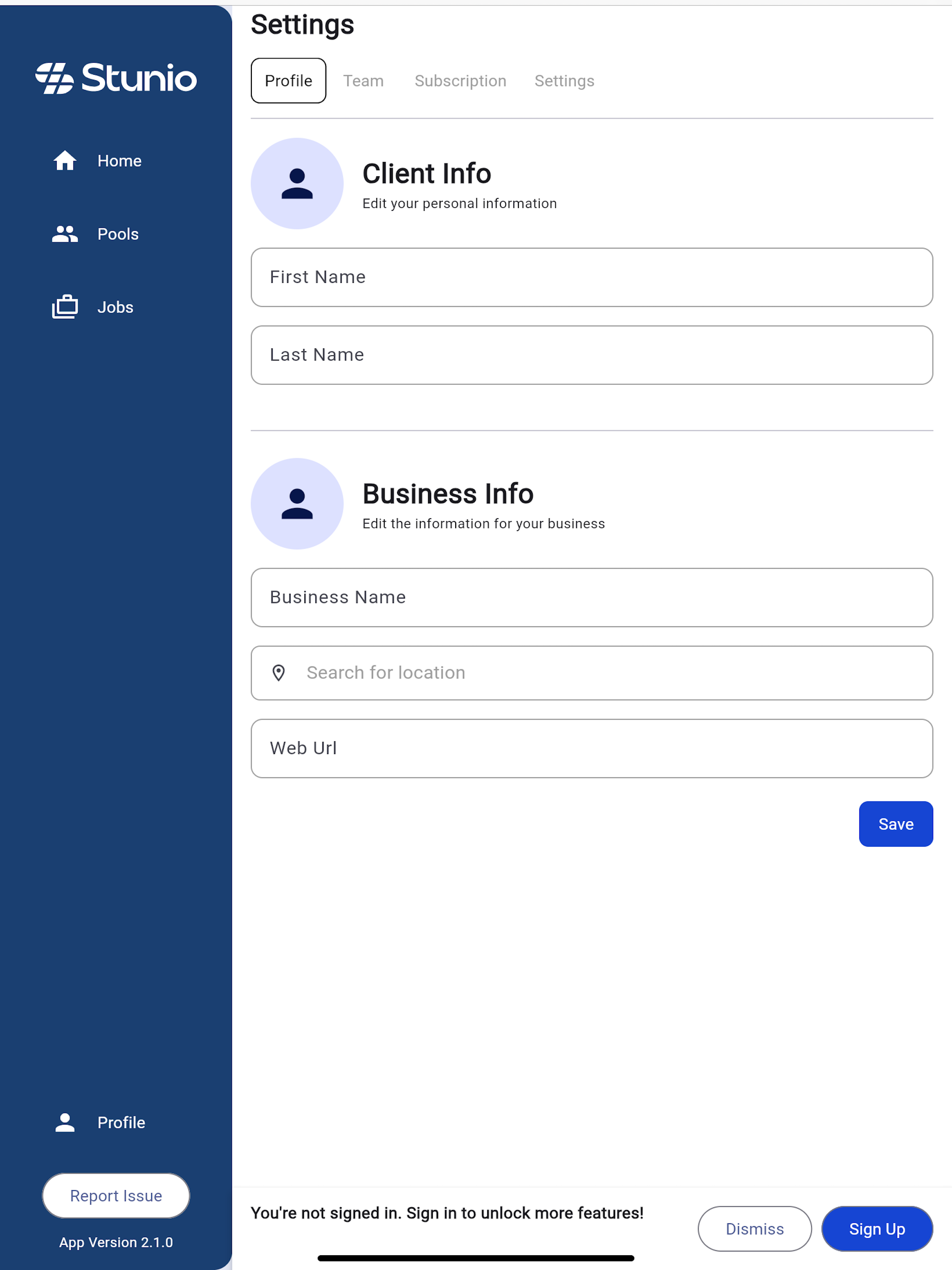Focus the First Name field
The height and width of the screenshot is (1270, 952).
[592, 277]
